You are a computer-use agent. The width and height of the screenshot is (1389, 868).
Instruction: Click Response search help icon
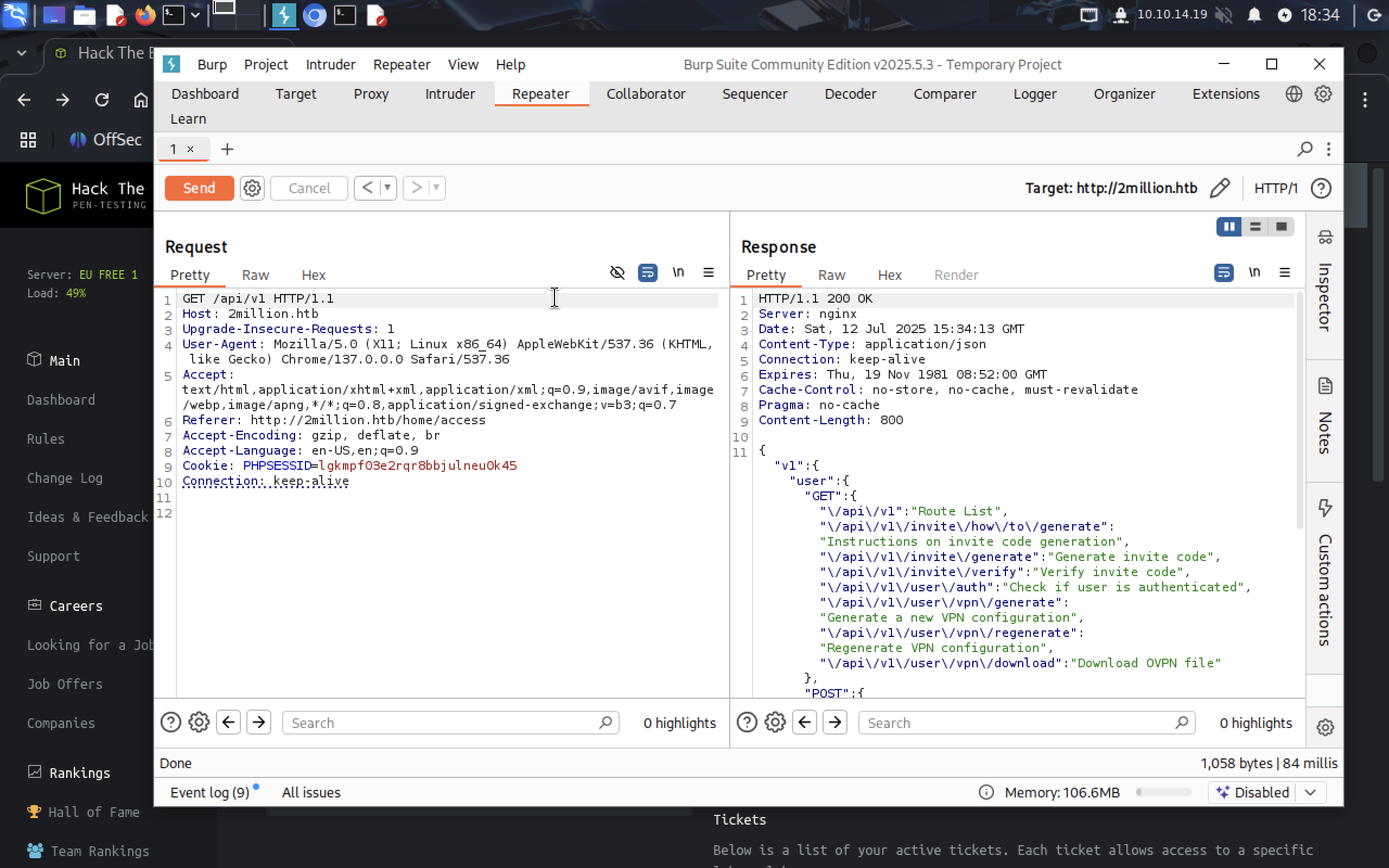747,722
